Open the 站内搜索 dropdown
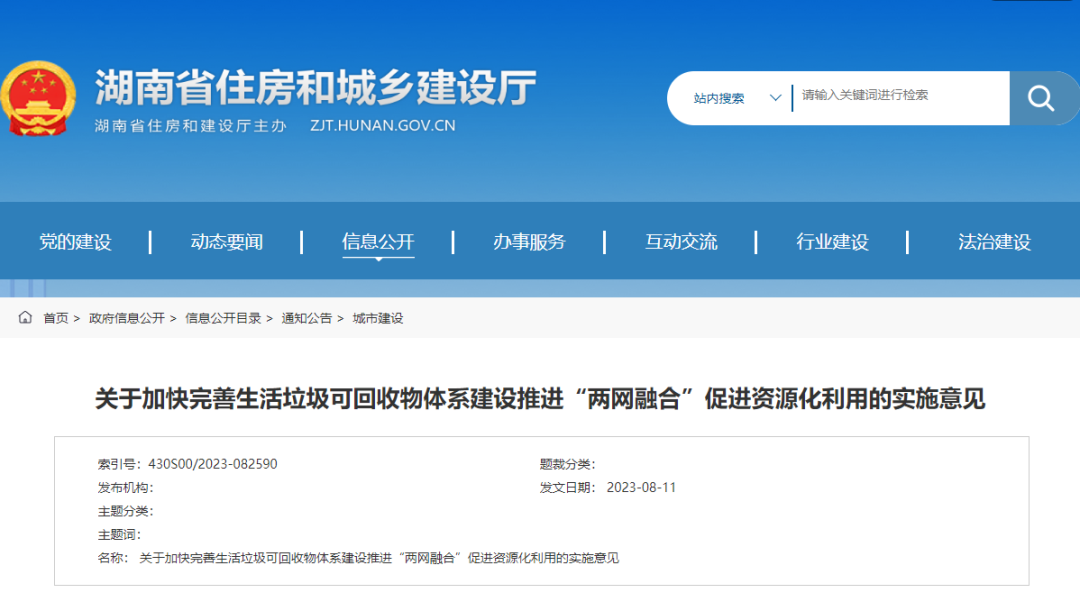The image size is (1080, 611). (x=720, y=98)
